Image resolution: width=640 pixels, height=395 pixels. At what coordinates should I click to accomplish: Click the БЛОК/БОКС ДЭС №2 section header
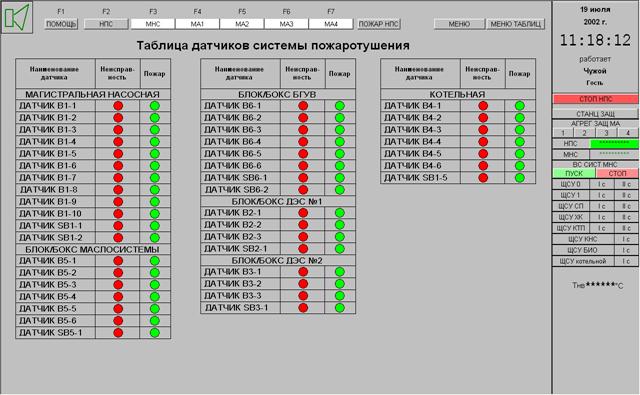278,260
